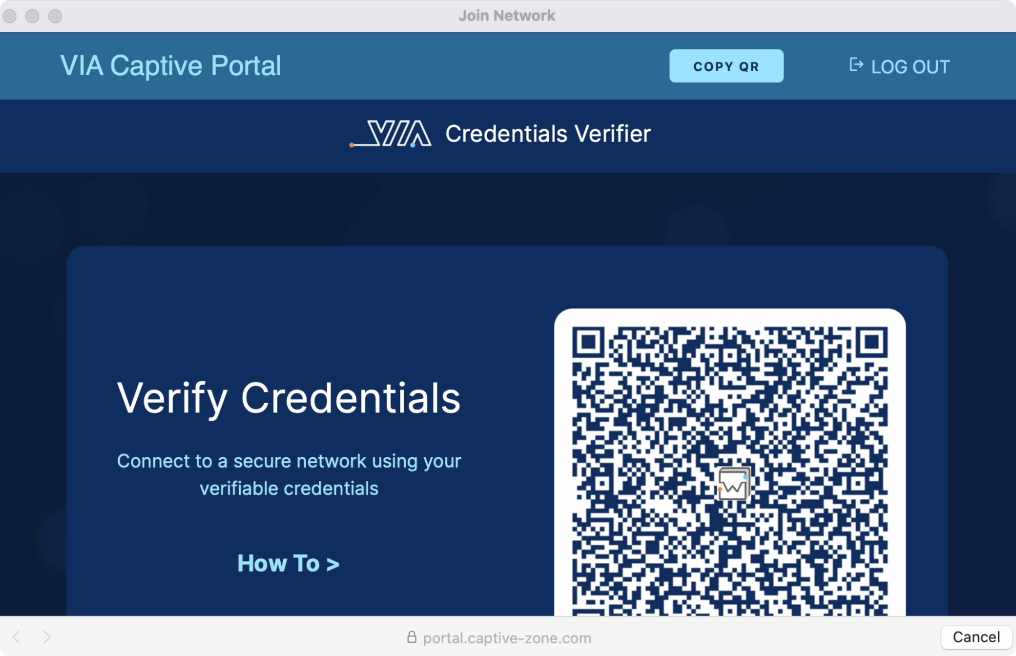Click the 'Connect to a secure network' description
The width and height of the screenshot is (1016, 656).
point(288,475)
